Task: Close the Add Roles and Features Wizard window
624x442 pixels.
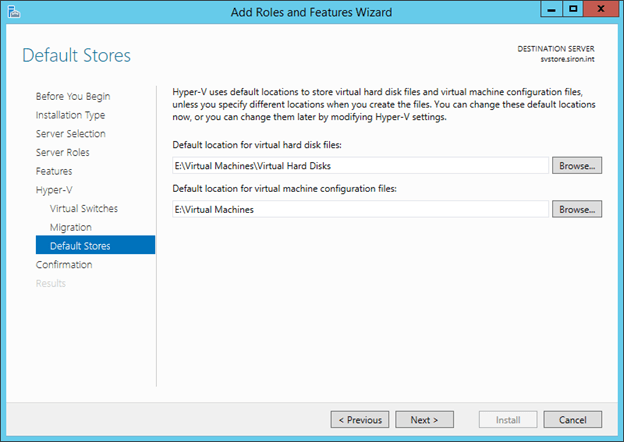Action: click(x=600, y=10)
